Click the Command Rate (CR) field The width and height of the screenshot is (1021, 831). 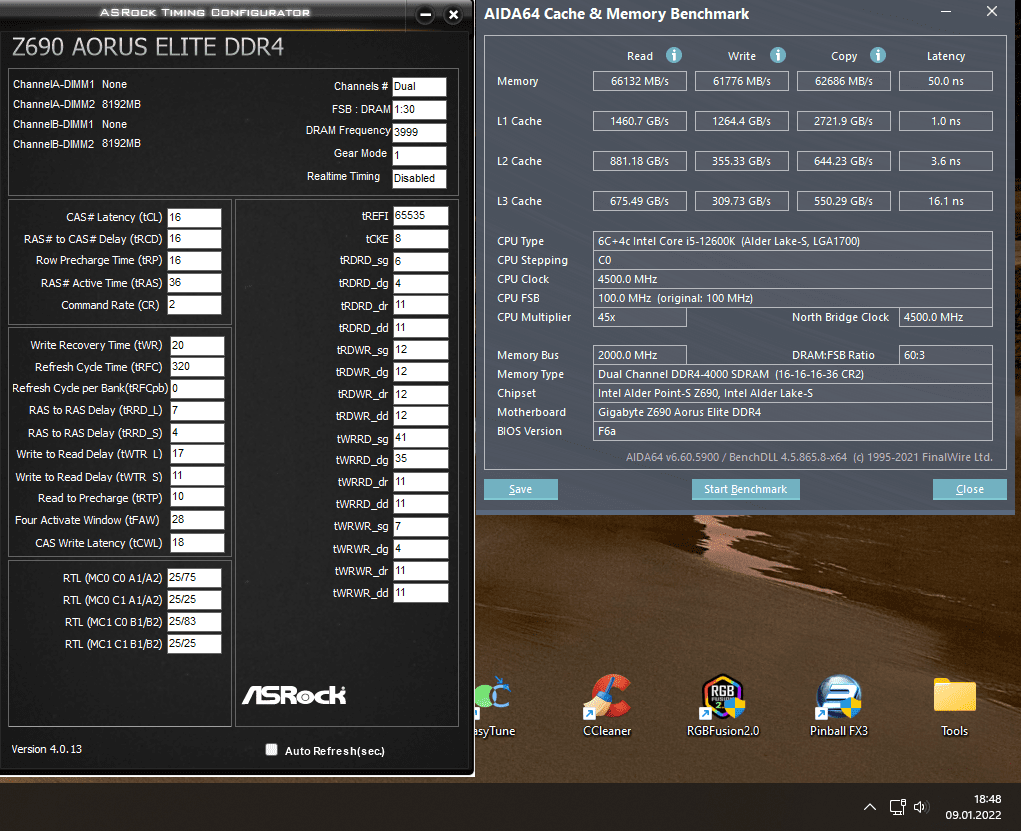[194, 305]
